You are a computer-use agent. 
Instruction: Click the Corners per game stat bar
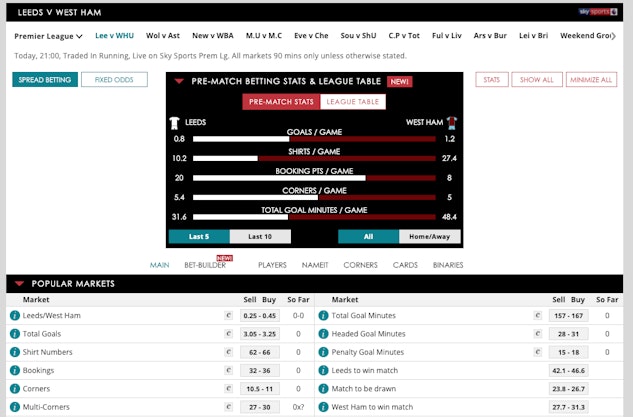point(317,198)
